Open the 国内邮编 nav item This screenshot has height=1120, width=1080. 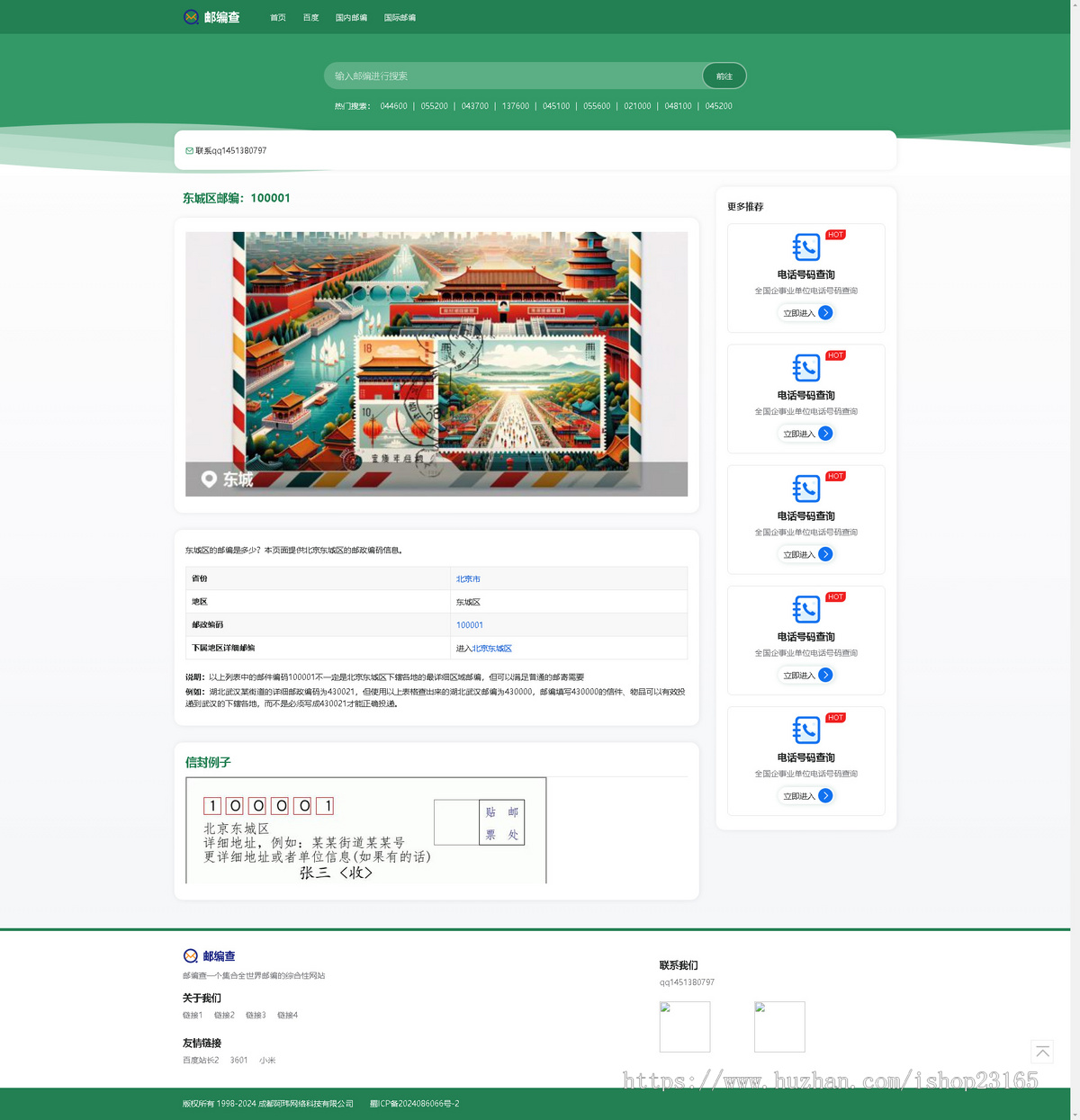[x=351, y=17]
